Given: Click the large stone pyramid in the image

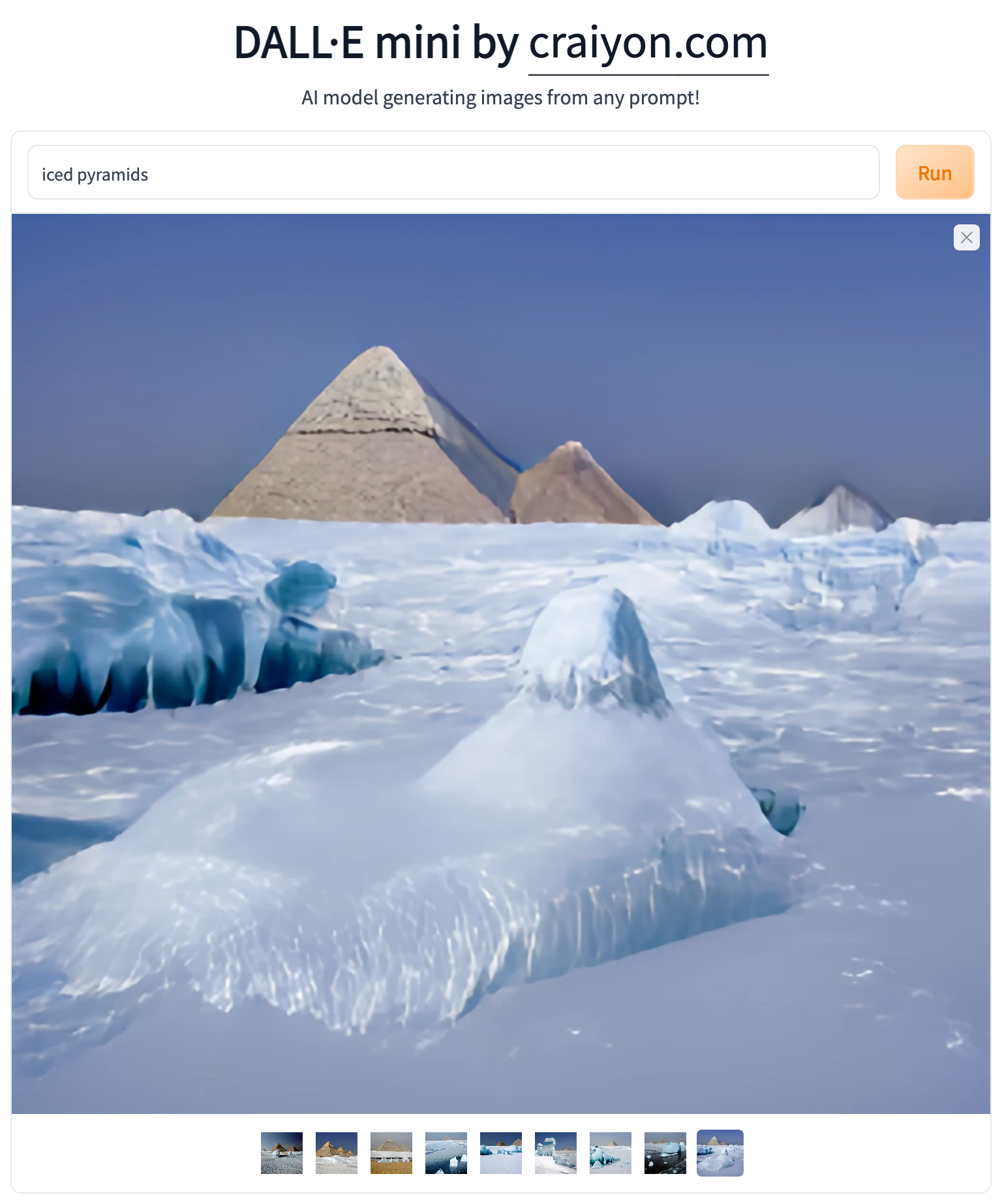Looking at the screenshot, I should click(365, 450).
